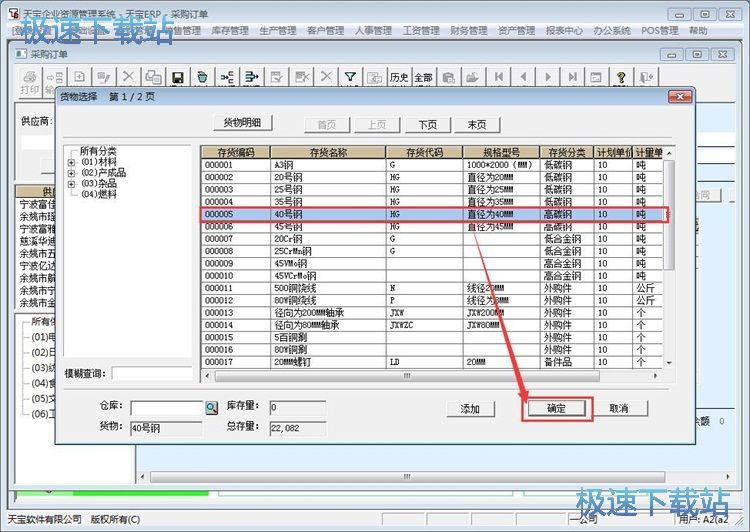Click the save floppy disk toolbar icon
The image size is (750, 532).
click(177, 78)
